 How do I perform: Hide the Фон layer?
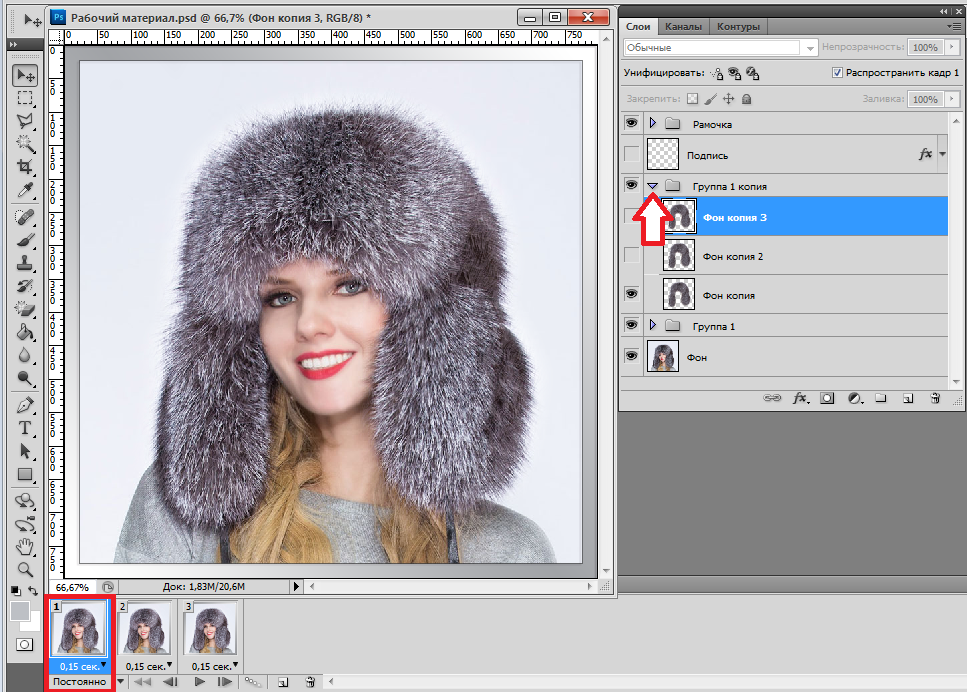click(x=631, y=356)
